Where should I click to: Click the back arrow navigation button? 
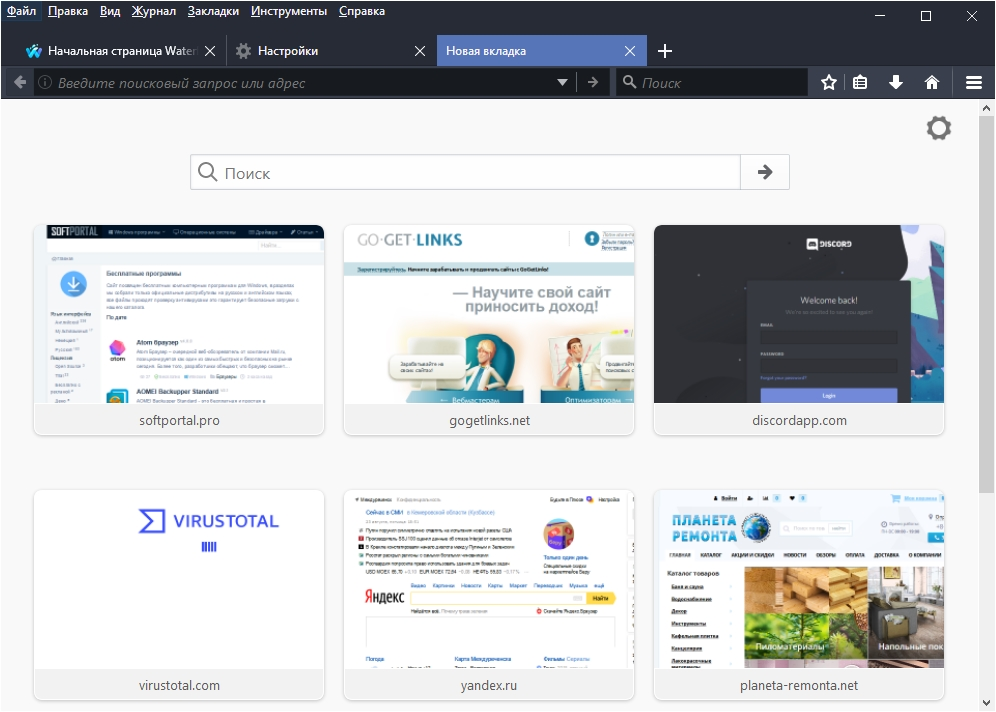(20, 83)
